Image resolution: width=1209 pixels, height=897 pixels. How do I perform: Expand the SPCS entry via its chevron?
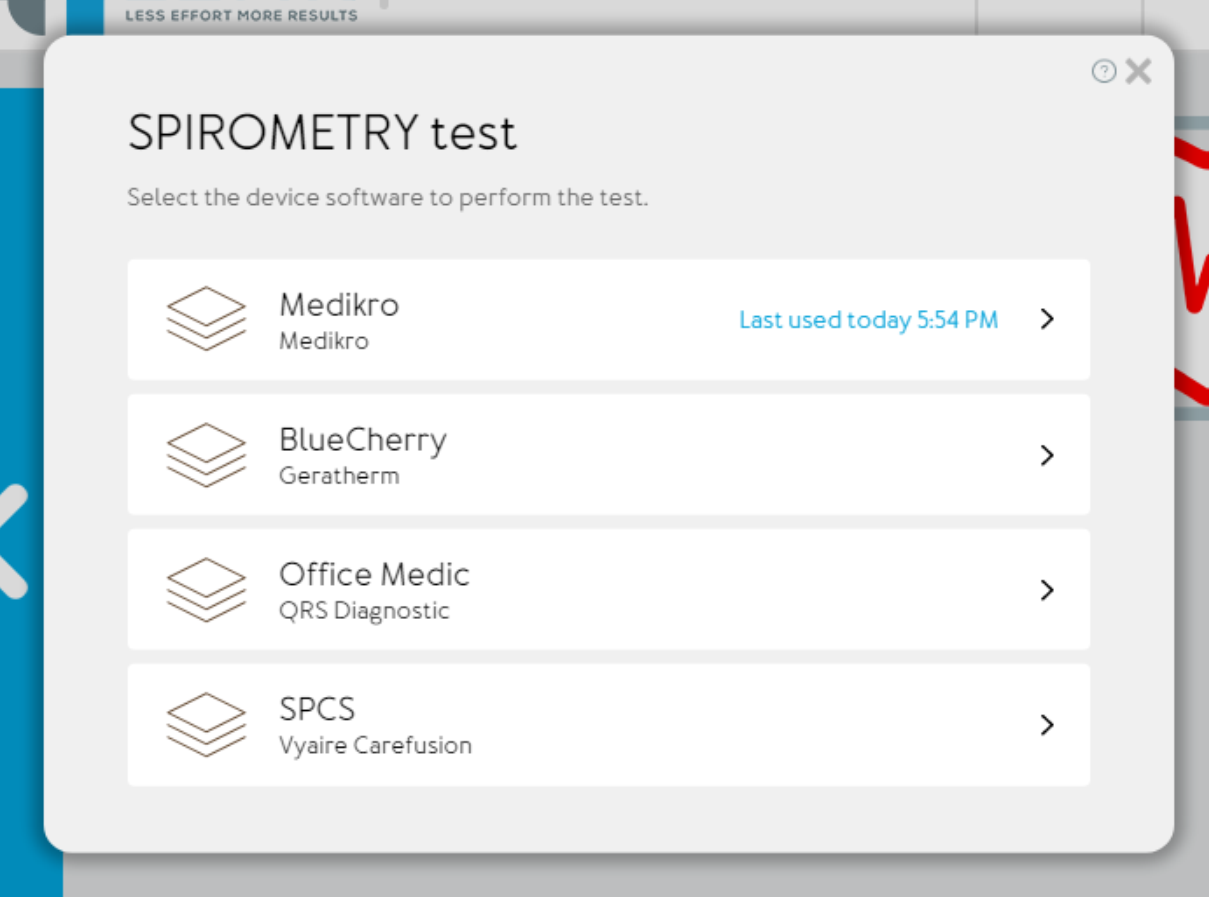tap(1047, 725)
